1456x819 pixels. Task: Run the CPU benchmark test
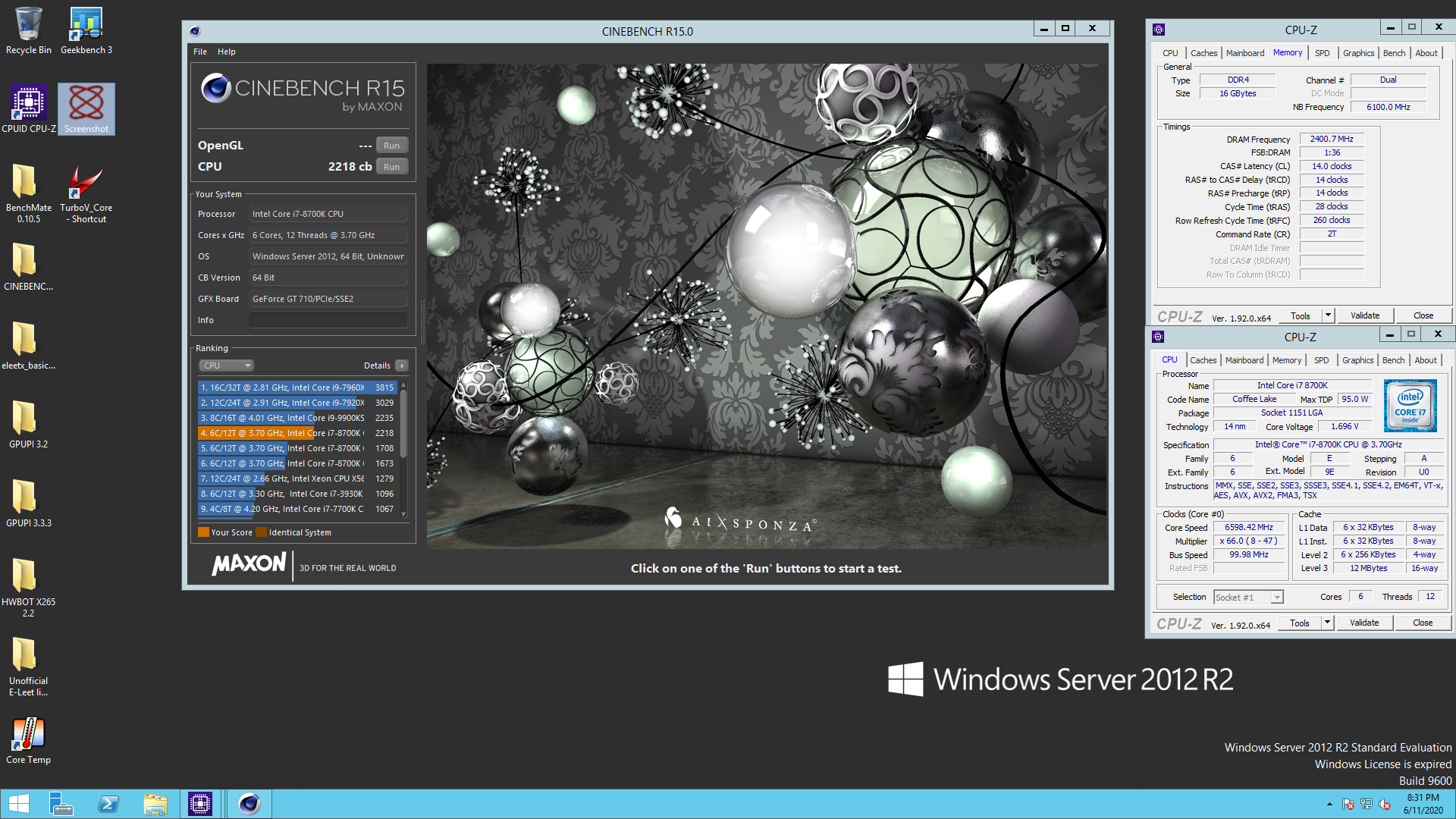(391, 167)
